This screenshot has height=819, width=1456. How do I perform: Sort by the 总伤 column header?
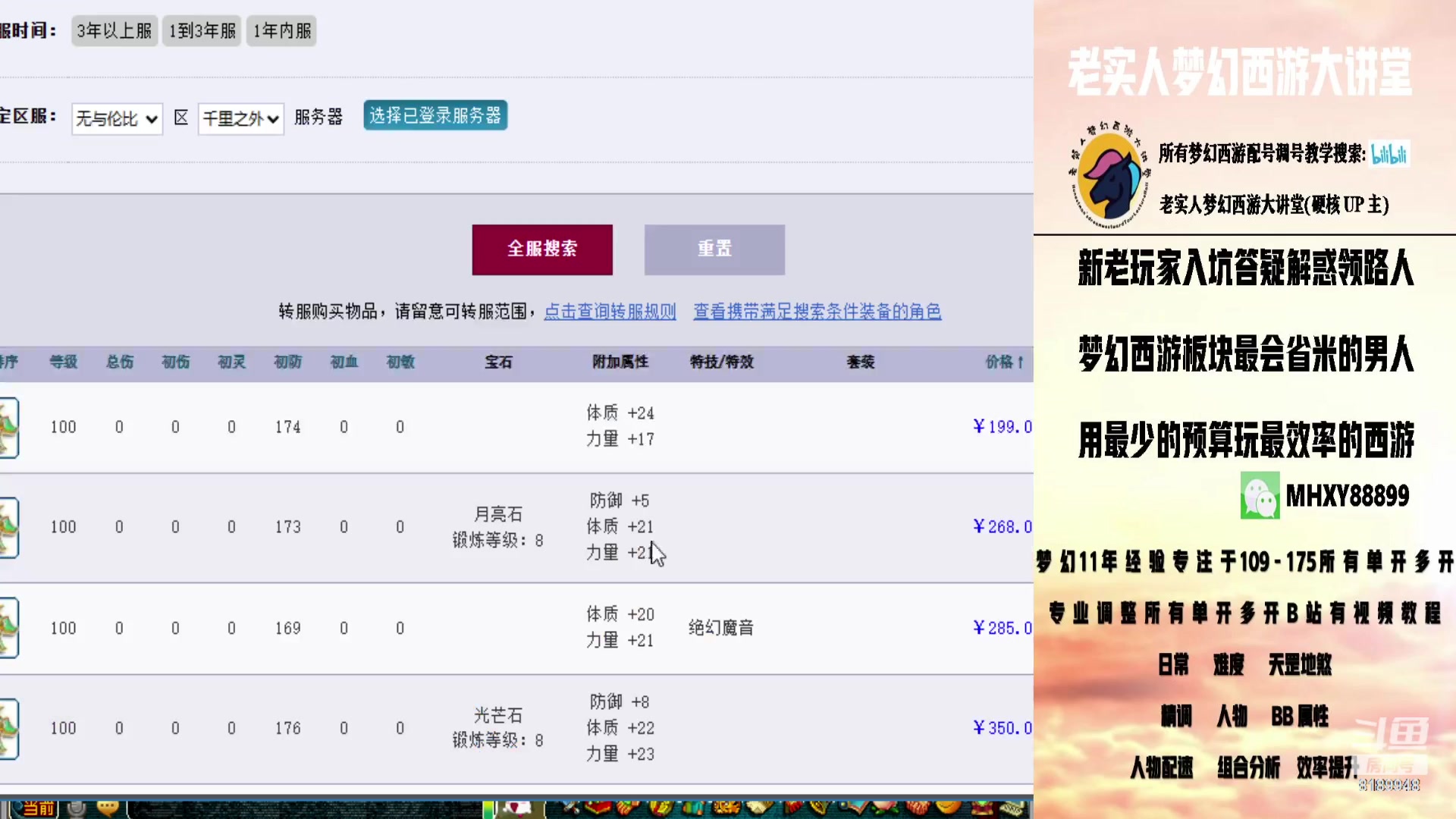[x=120, y=362]
